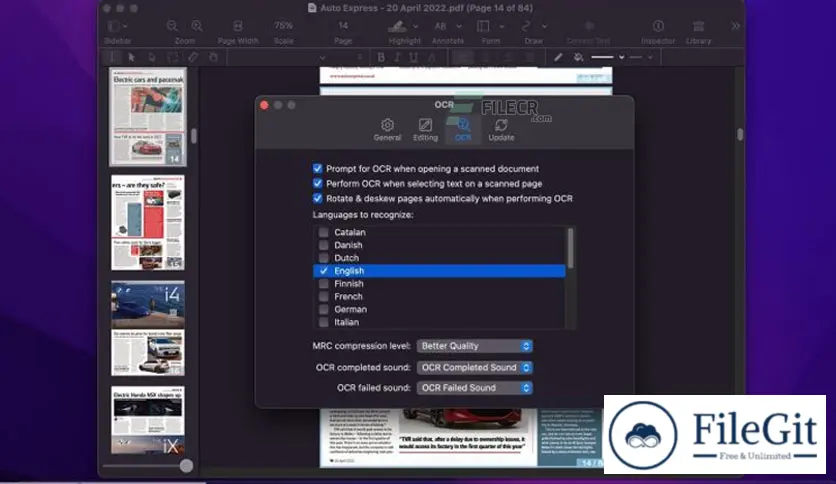
Task: Uncheck perform OCR when selecting text
Action: pyautogui.click(x=317, y=183)
